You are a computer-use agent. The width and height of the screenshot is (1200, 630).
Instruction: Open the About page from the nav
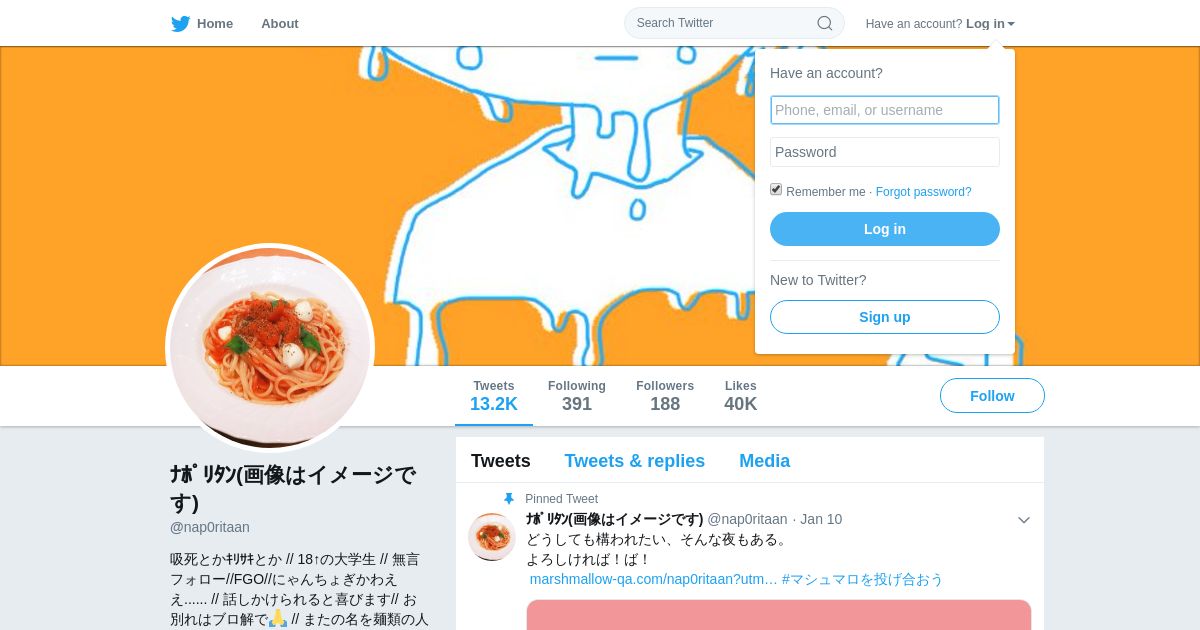[x=280, y=23]
